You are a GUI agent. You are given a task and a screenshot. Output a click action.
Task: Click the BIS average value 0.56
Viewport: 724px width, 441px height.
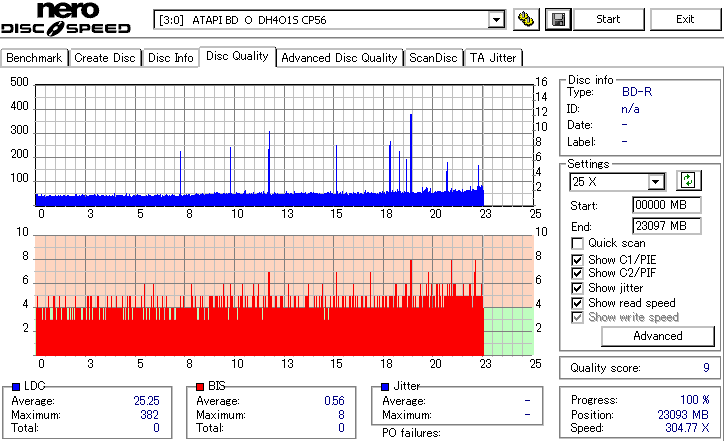pyautogui.click(x=334, y=401)
